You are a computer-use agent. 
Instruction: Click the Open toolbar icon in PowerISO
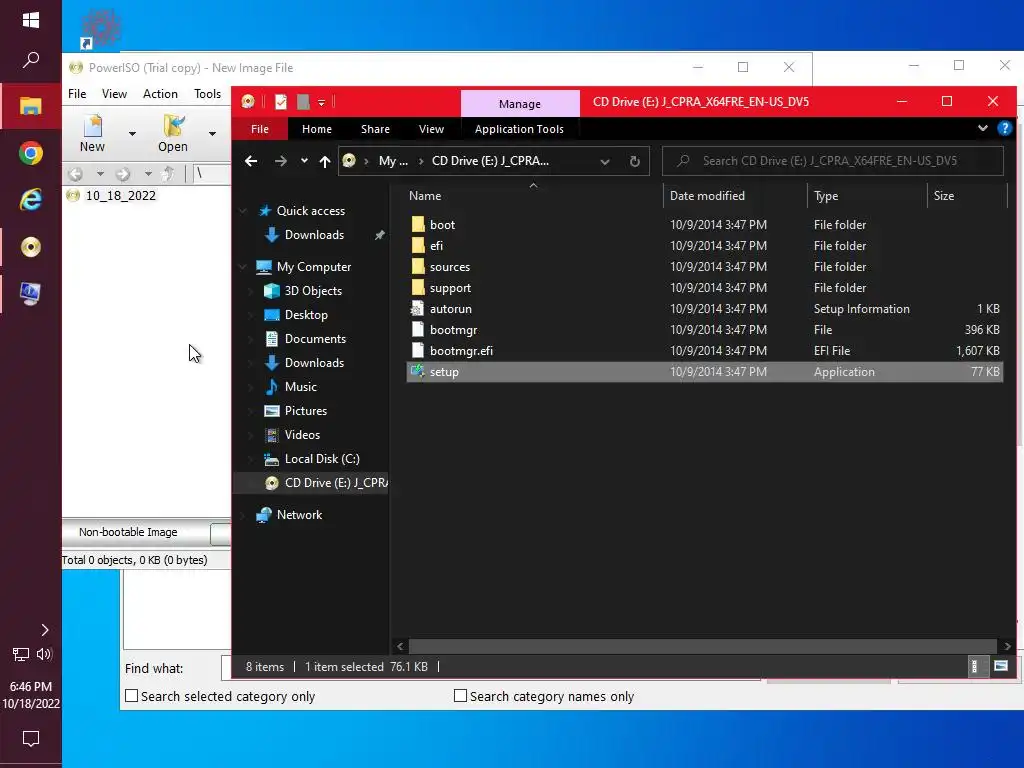(172, 133)
